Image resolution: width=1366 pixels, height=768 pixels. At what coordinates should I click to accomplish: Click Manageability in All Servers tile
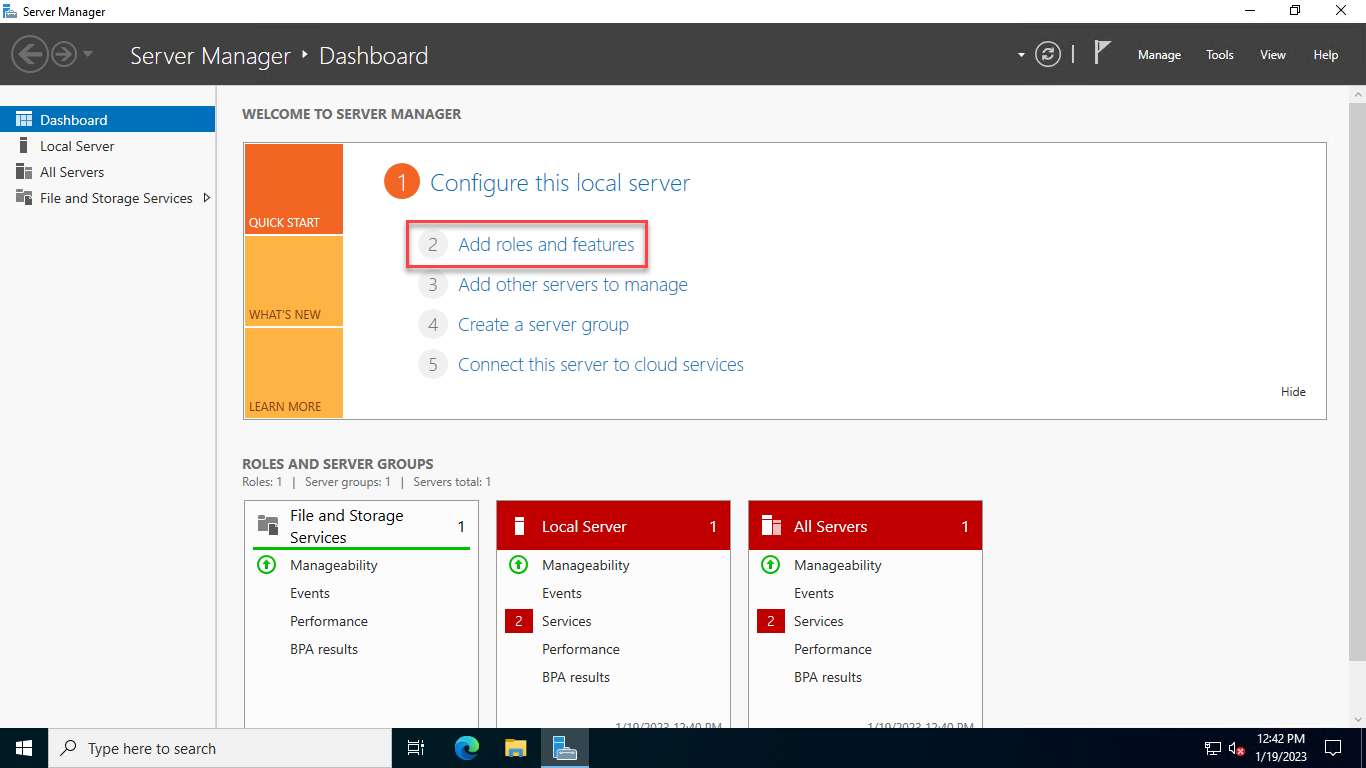pyautogui.click(x=838, y=565)
